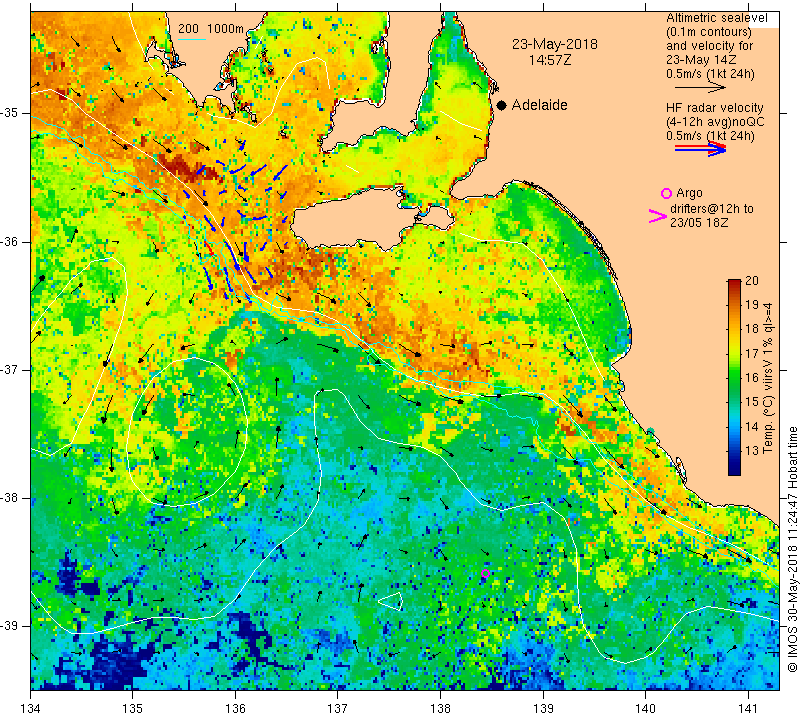Click the IMOS copyright timestamp text
800x720 pixels.
pos(792,549)
